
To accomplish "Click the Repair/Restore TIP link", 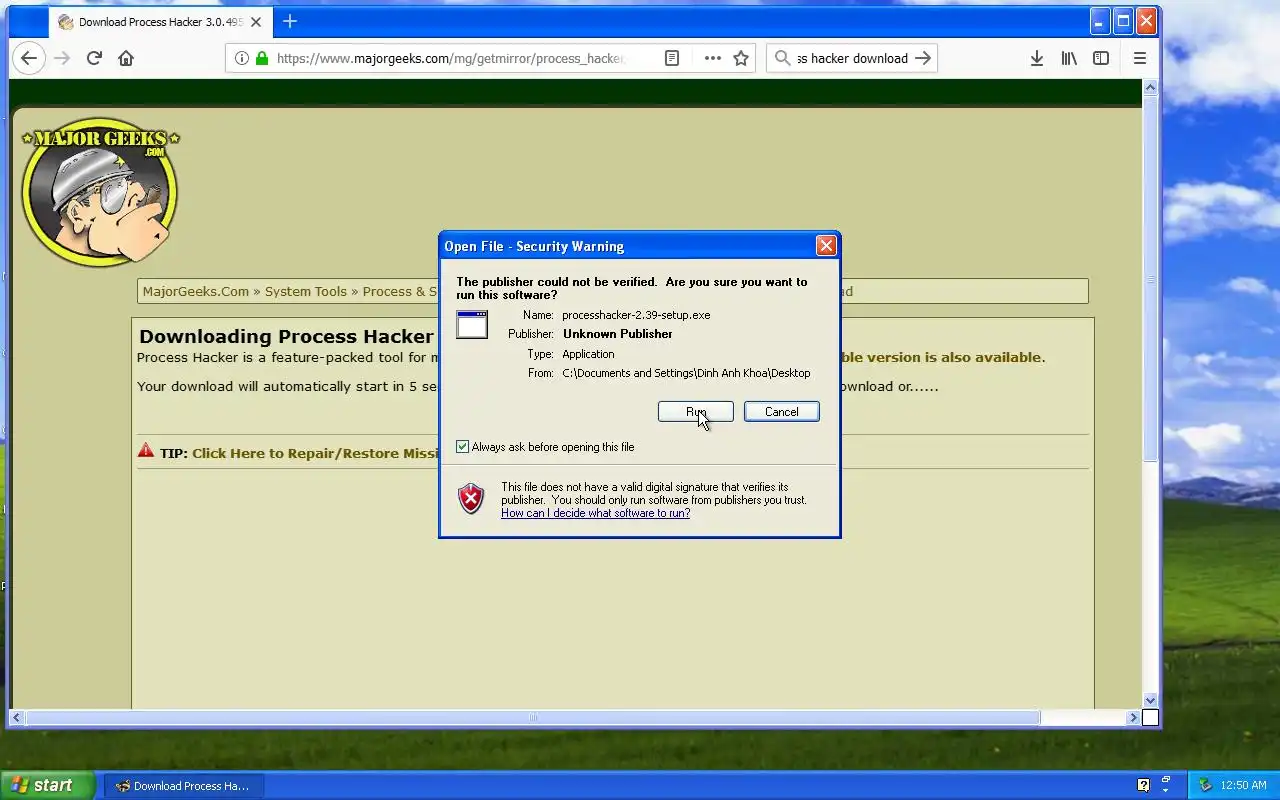I will pyautogui.click(x=316, y=453).
